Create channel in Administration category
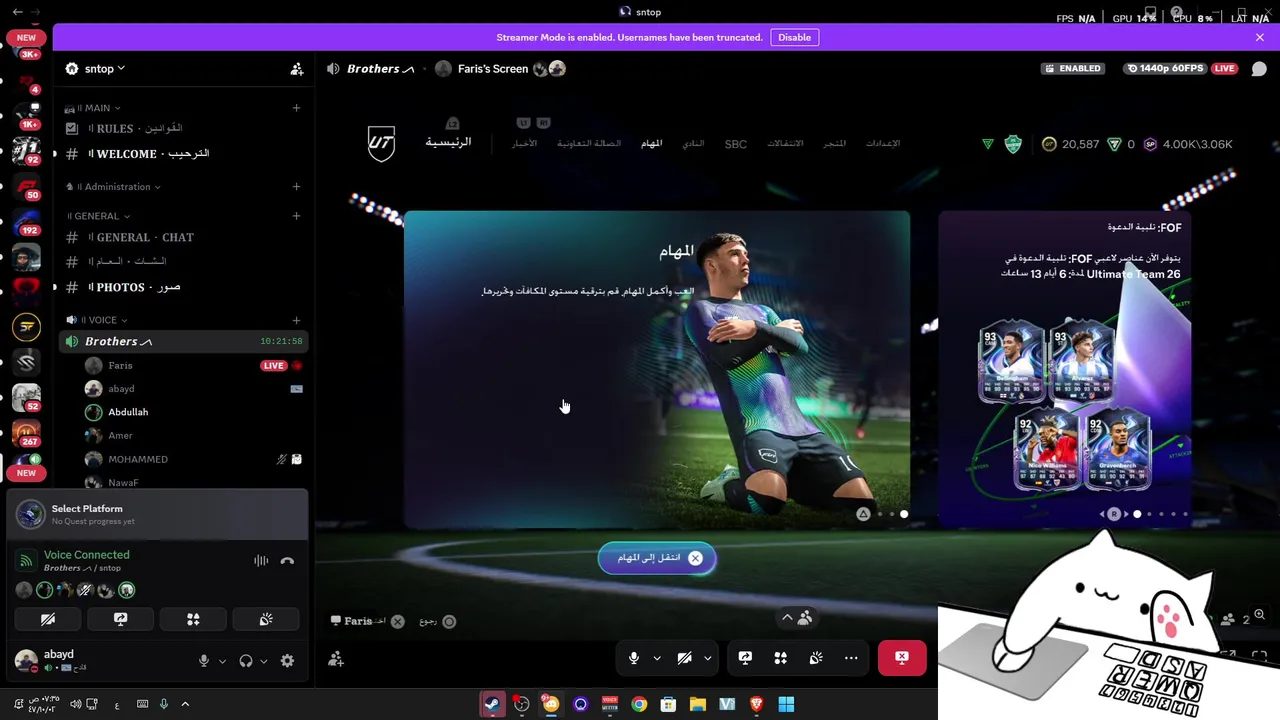The width and height of the screenshot is (1280, 720). click(296, 187)
